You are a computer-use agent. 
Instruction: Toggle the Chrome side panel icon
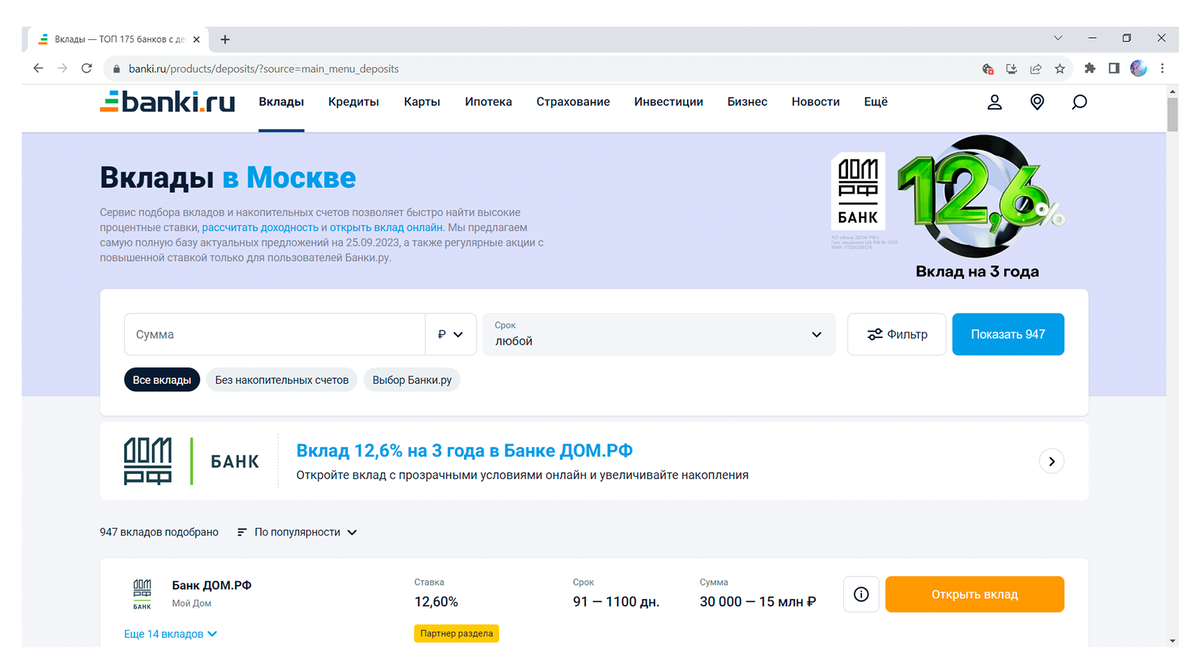1114,69
